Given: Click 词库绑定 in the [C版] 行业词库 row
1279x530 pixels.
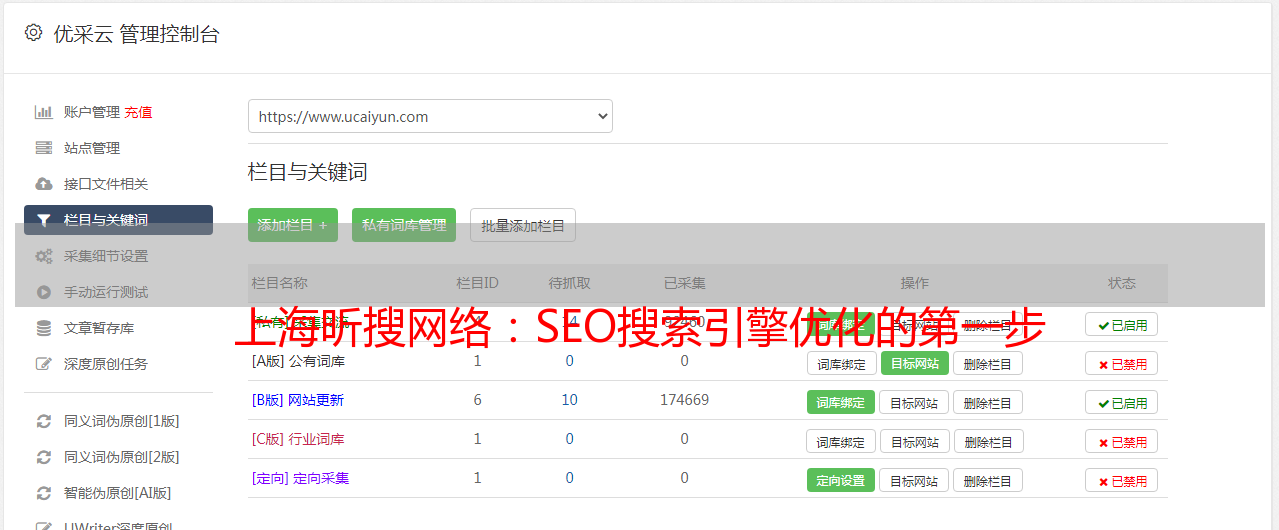Looking at the screenshot, I should (x=841, y=441).
